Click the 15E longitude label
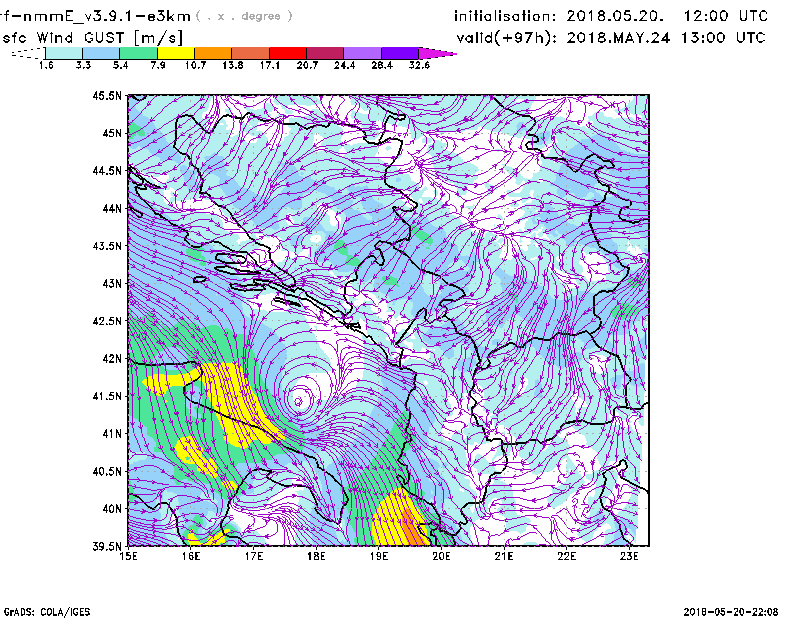 pos(128,556)
